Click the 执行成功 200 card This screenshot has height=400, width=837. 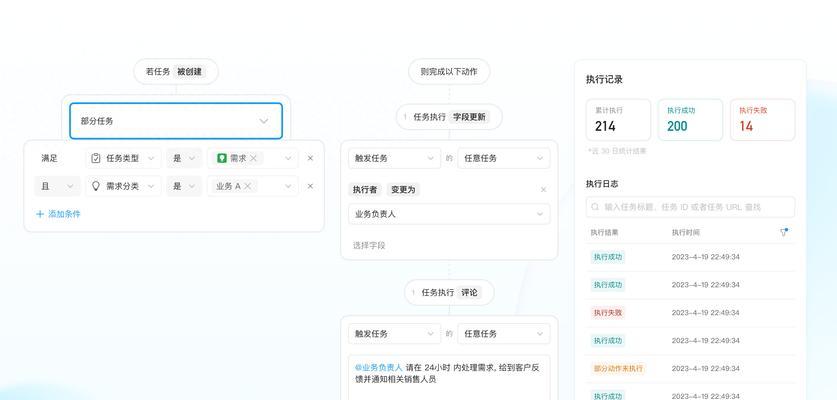[x=690, y=120]
